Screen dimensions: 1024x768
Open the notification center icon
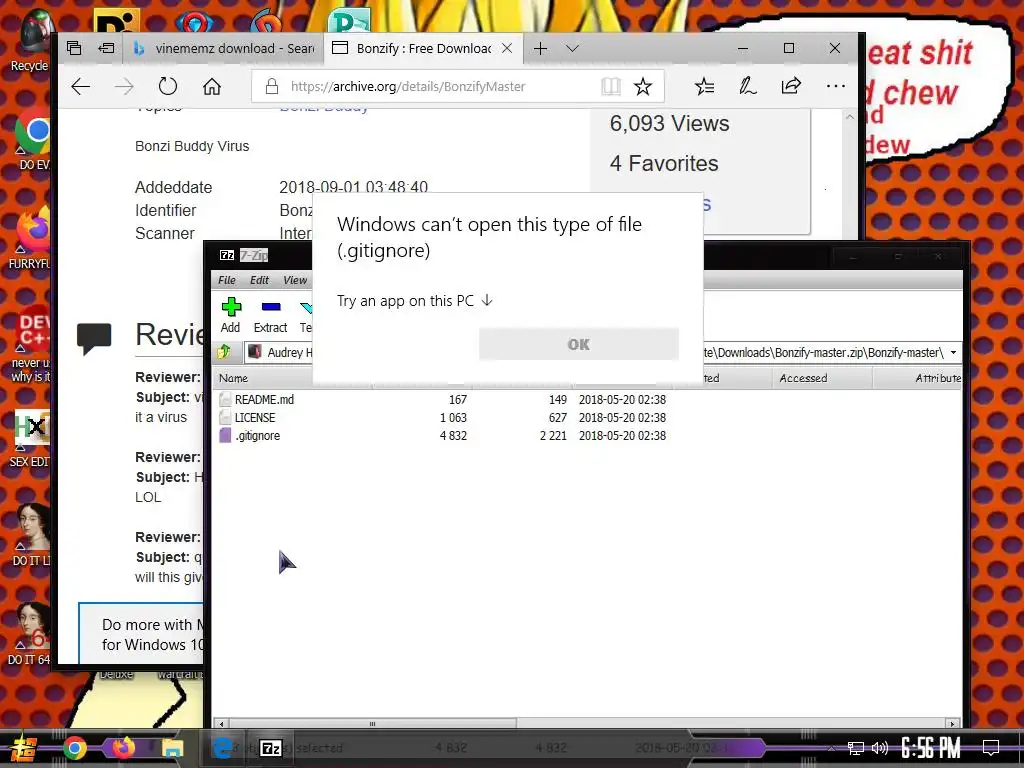point(991,748)
